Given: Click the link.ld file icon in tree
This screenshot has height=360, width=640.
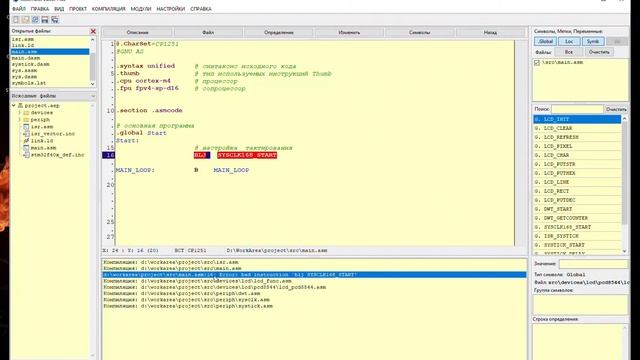Looking at the screenshot, I should [x=26, y=141].
